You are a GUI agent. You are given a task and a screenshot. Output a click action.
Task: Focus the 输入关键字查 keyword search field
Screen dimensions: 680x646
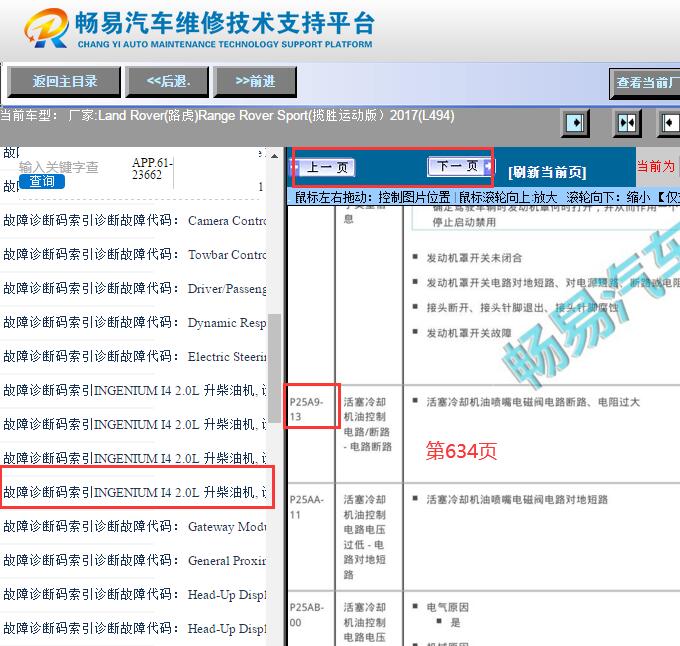59,167
